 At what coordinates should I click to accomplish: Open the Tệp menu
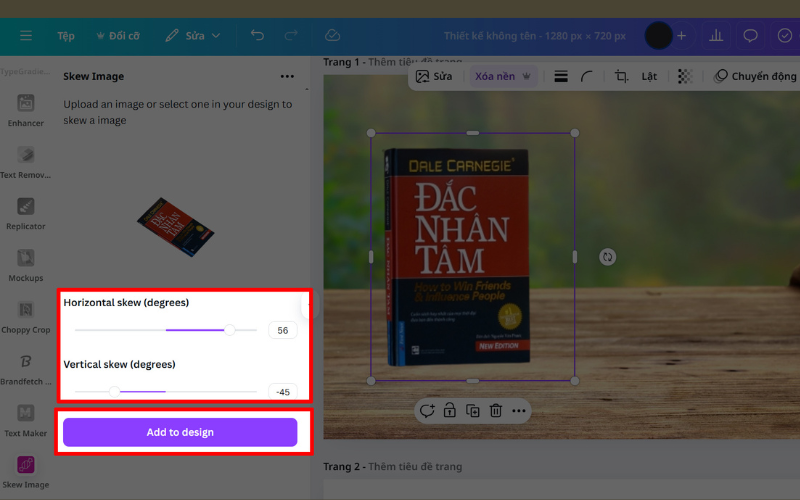coord(65,35)
